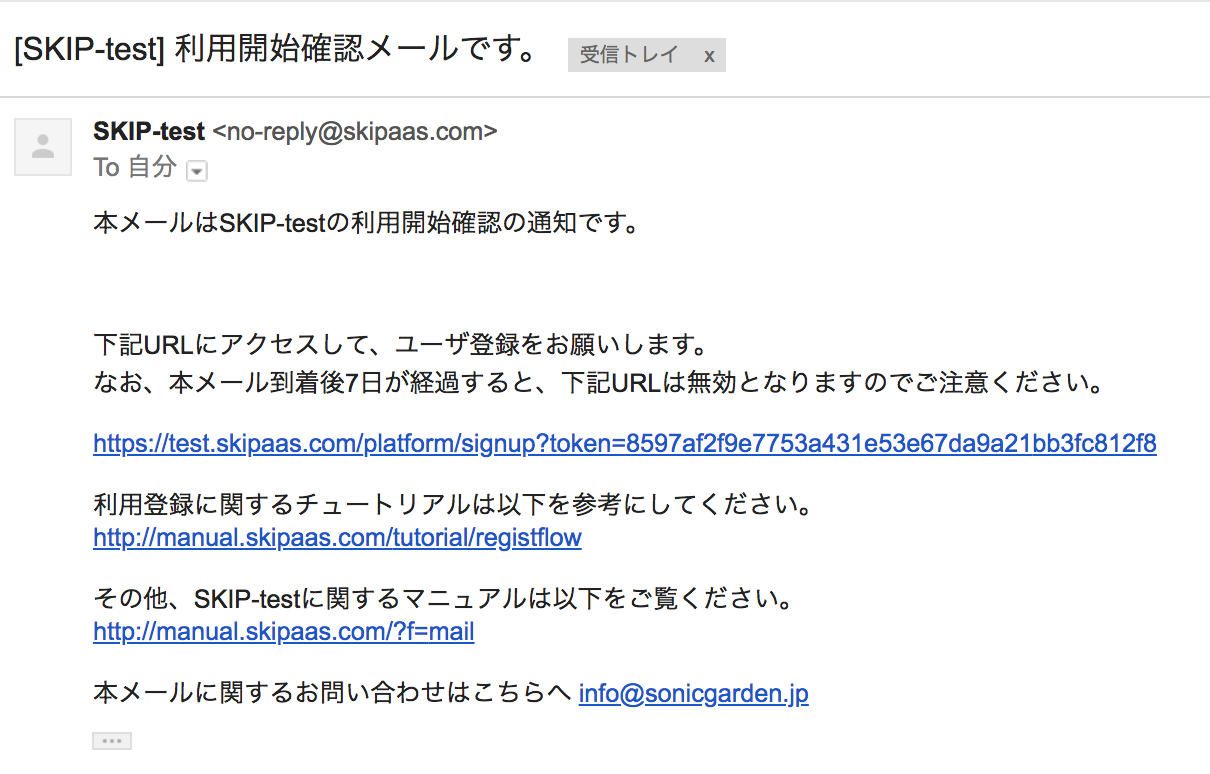This screenshot has width=1210, height=774.
Task: Show trimmed content via the three-dot button
Action: click(x=112, y=741)
